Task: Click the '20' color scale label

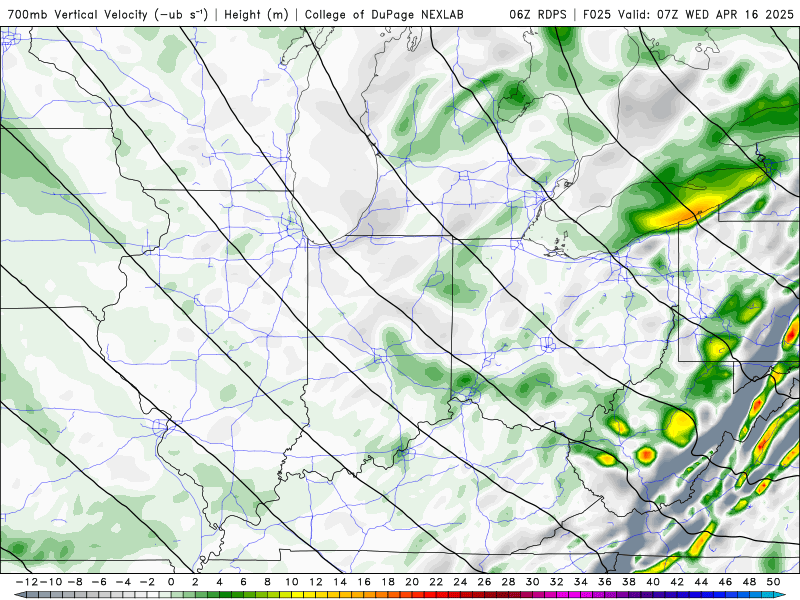Action: click(412, 582)
